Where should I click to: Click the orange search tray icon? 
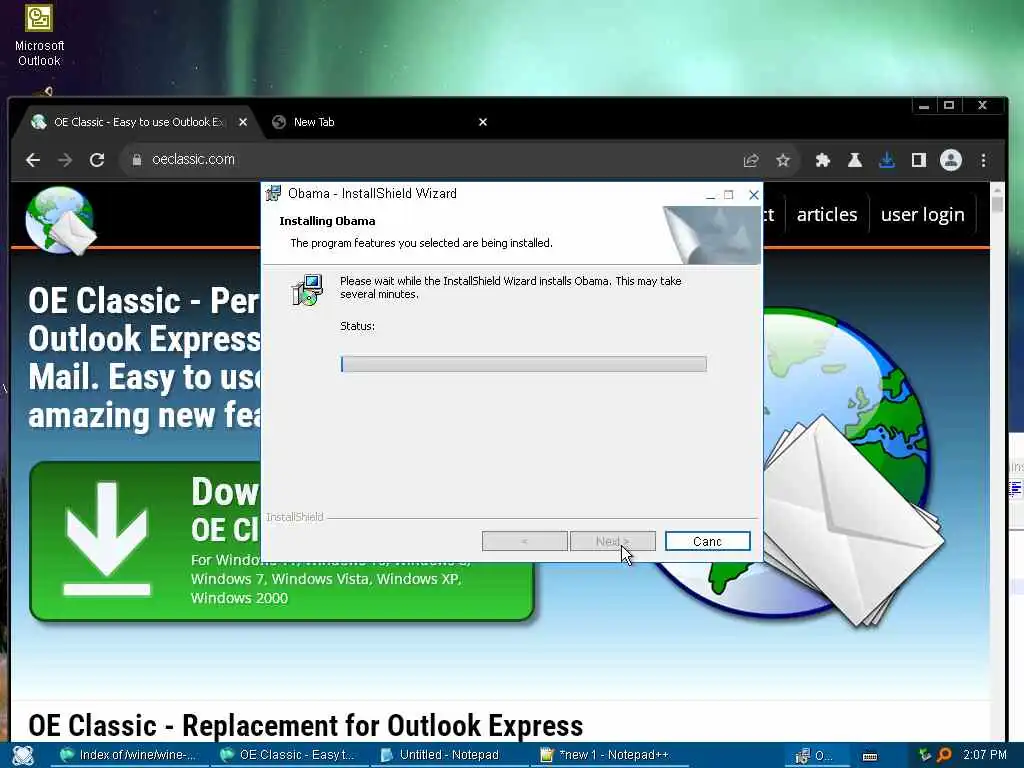coord(944,755)
